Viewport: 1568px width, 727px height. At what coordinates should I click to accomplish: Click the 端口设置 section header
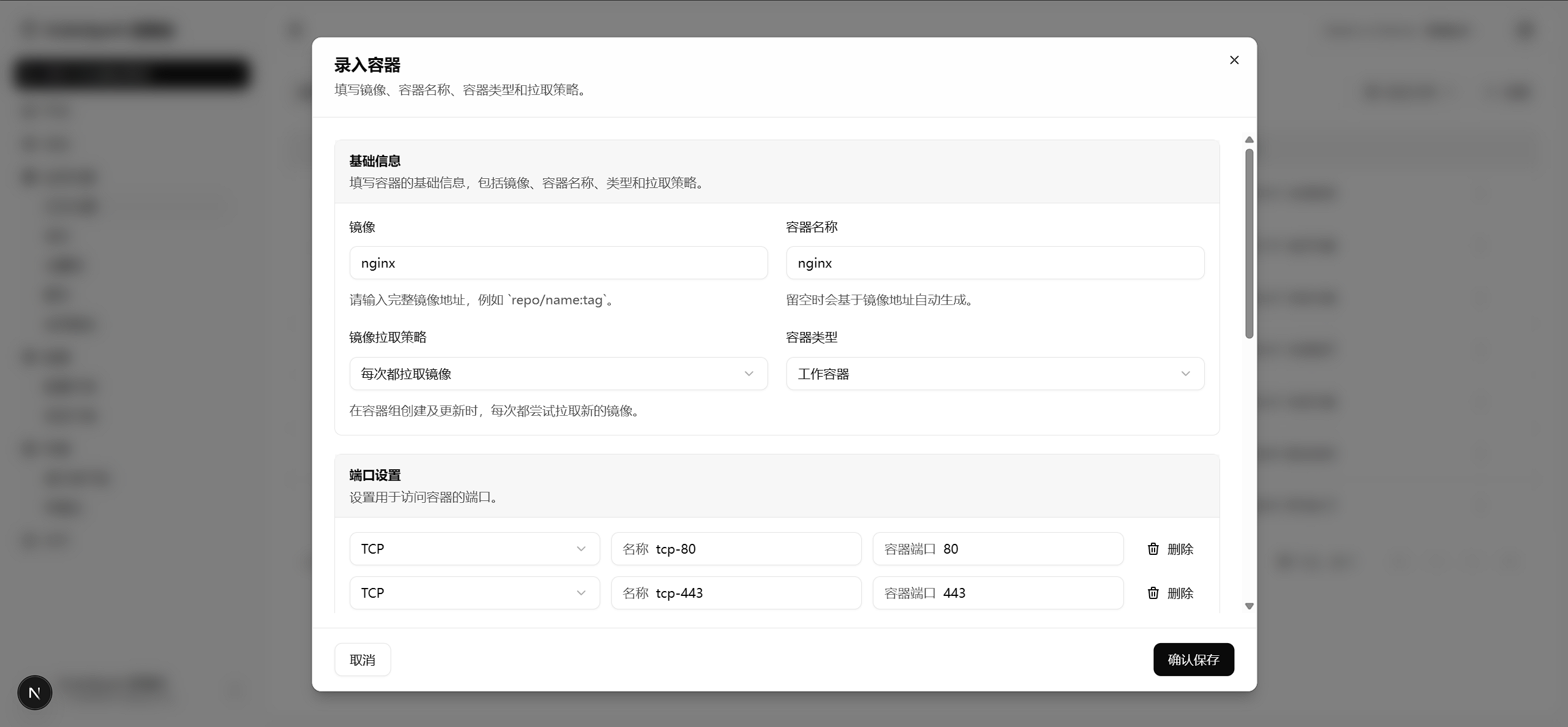click(x=375, y=475)
